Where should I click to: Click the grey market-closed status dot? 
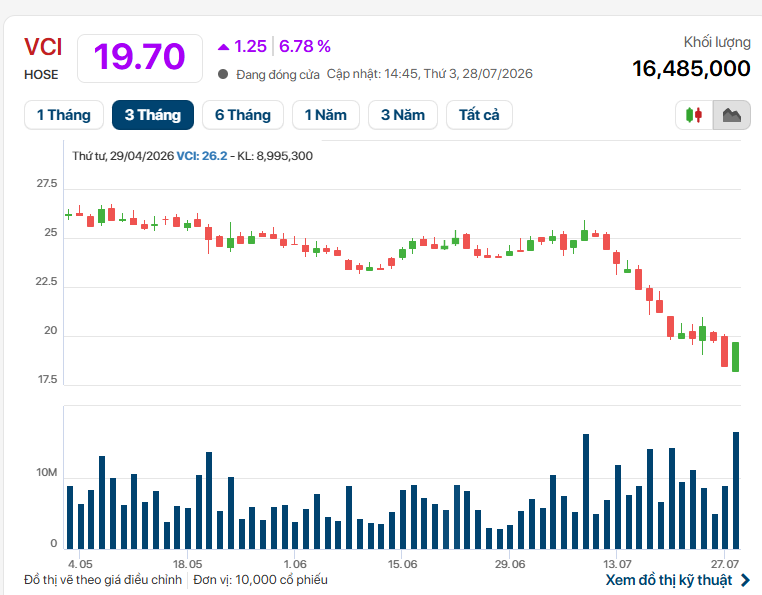click(x=223, y=74)
